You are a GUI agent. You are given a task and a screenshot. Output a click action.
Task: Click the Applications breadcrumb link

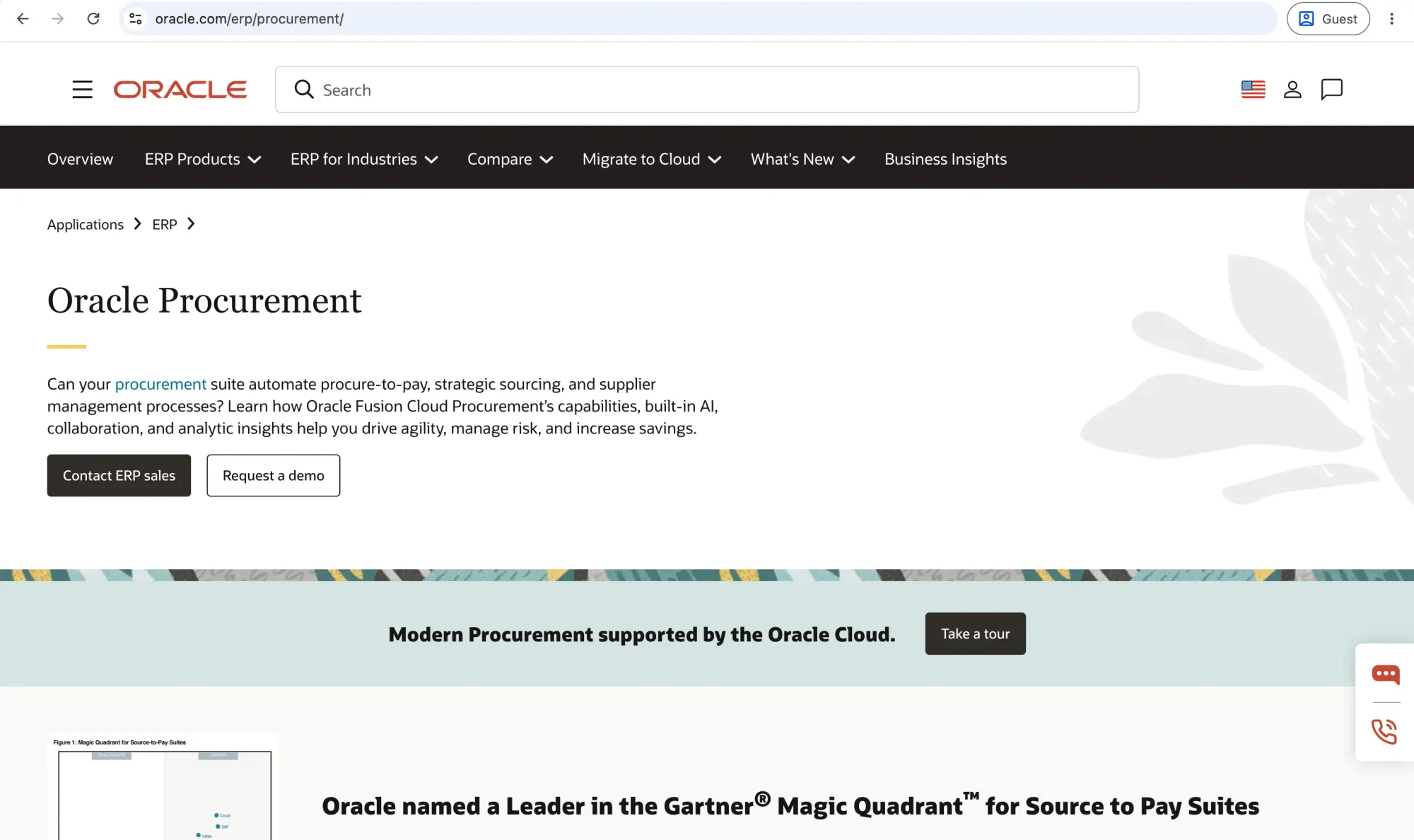point(86,224)
